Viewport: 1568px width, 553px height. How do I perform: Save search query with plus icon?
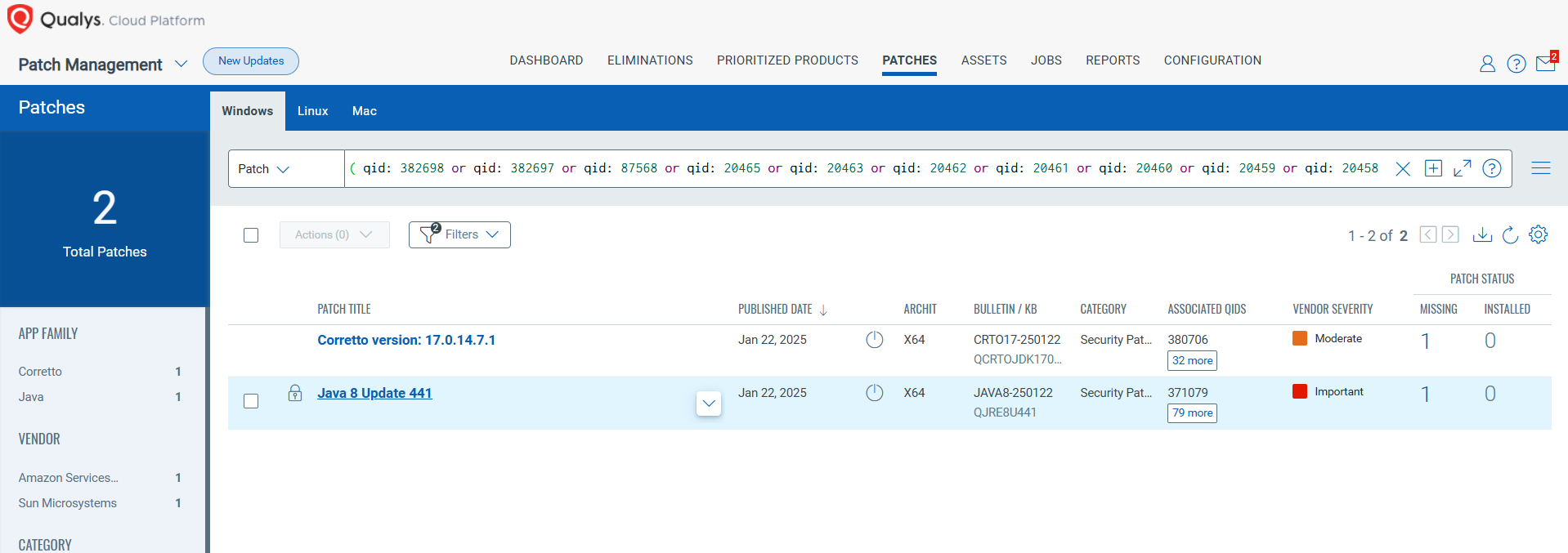point(1433,168)
